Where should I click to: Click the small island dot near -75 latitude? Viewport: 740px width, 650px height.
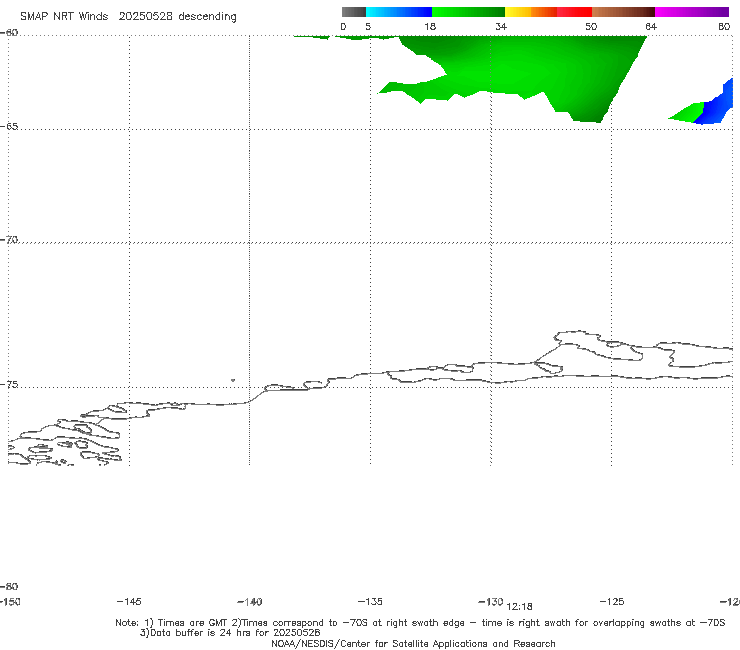point(233,380)
